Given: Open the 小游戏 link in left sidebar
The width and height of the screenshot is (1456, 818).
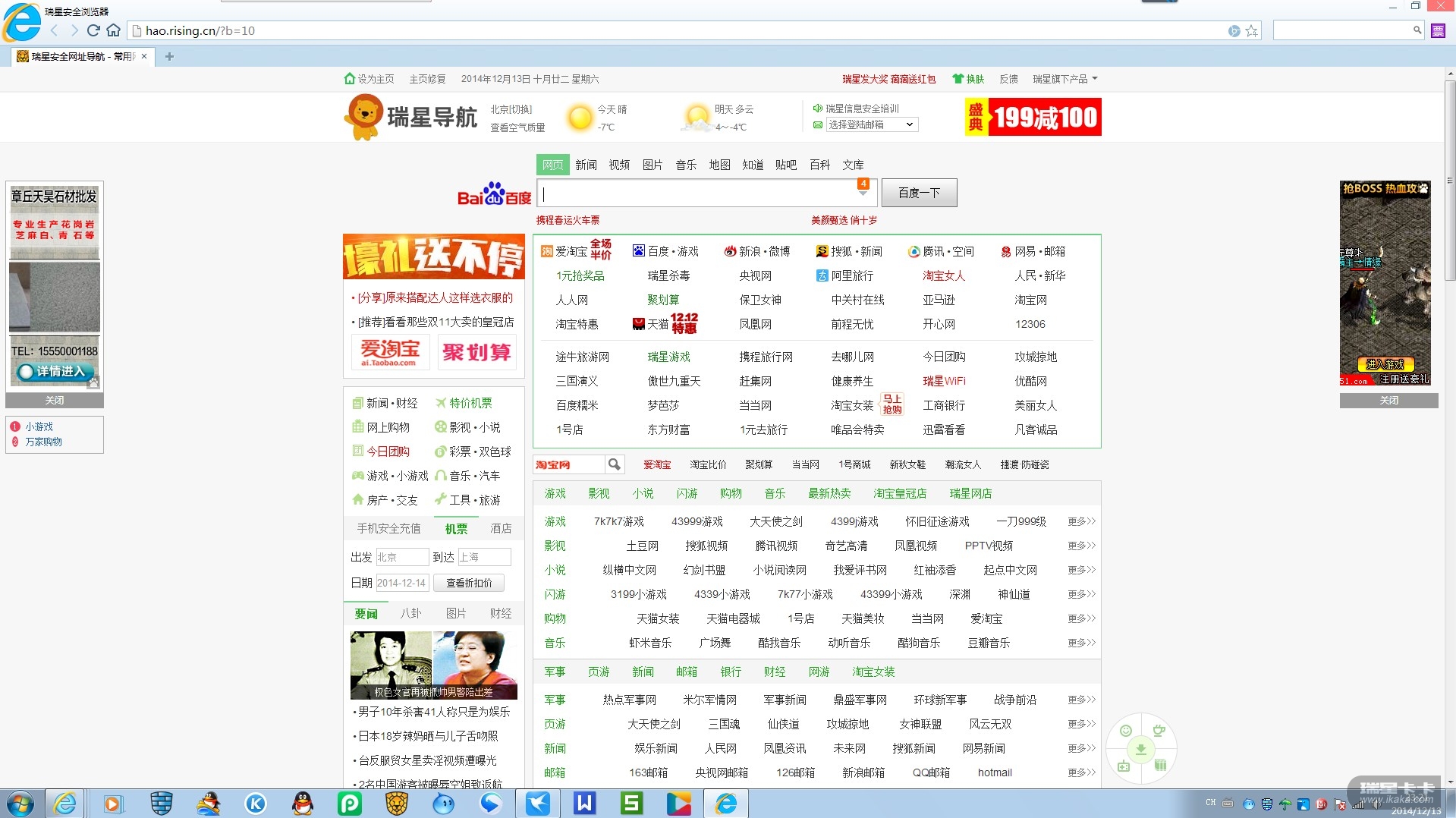Looking at the screenshot, I should [x=39, y=426].
